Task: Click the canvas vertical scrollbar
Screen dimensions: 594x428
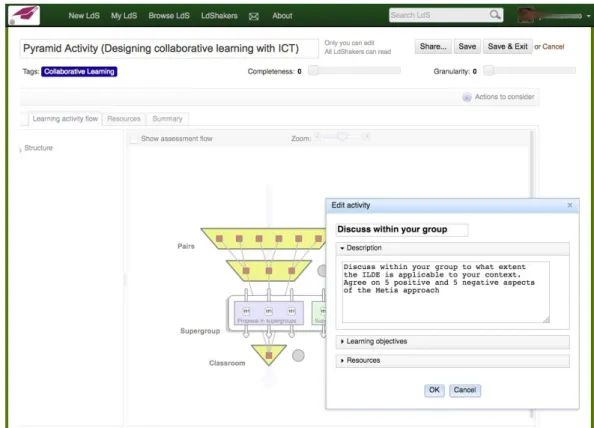Action: pos(532,164)
